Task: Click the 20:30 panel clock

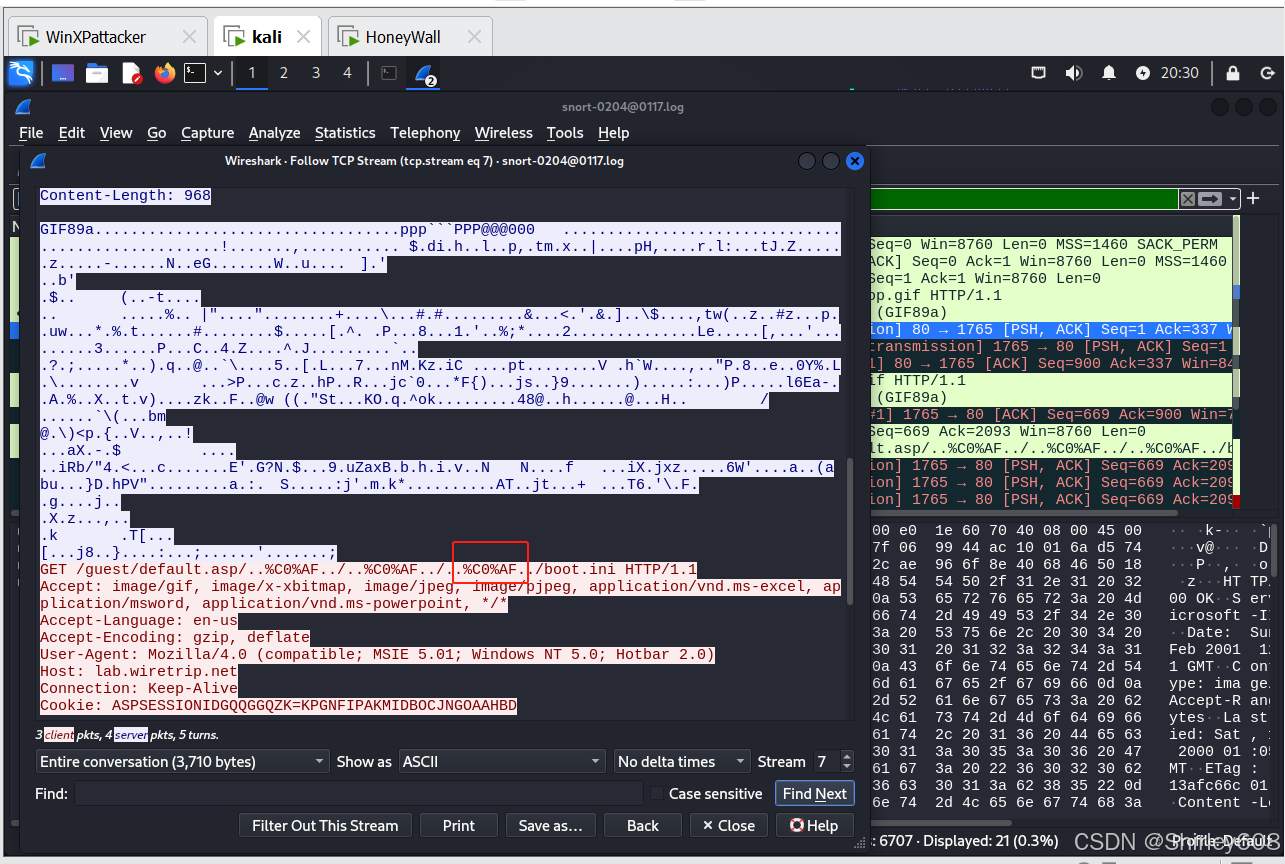Action: [1180, 73]
